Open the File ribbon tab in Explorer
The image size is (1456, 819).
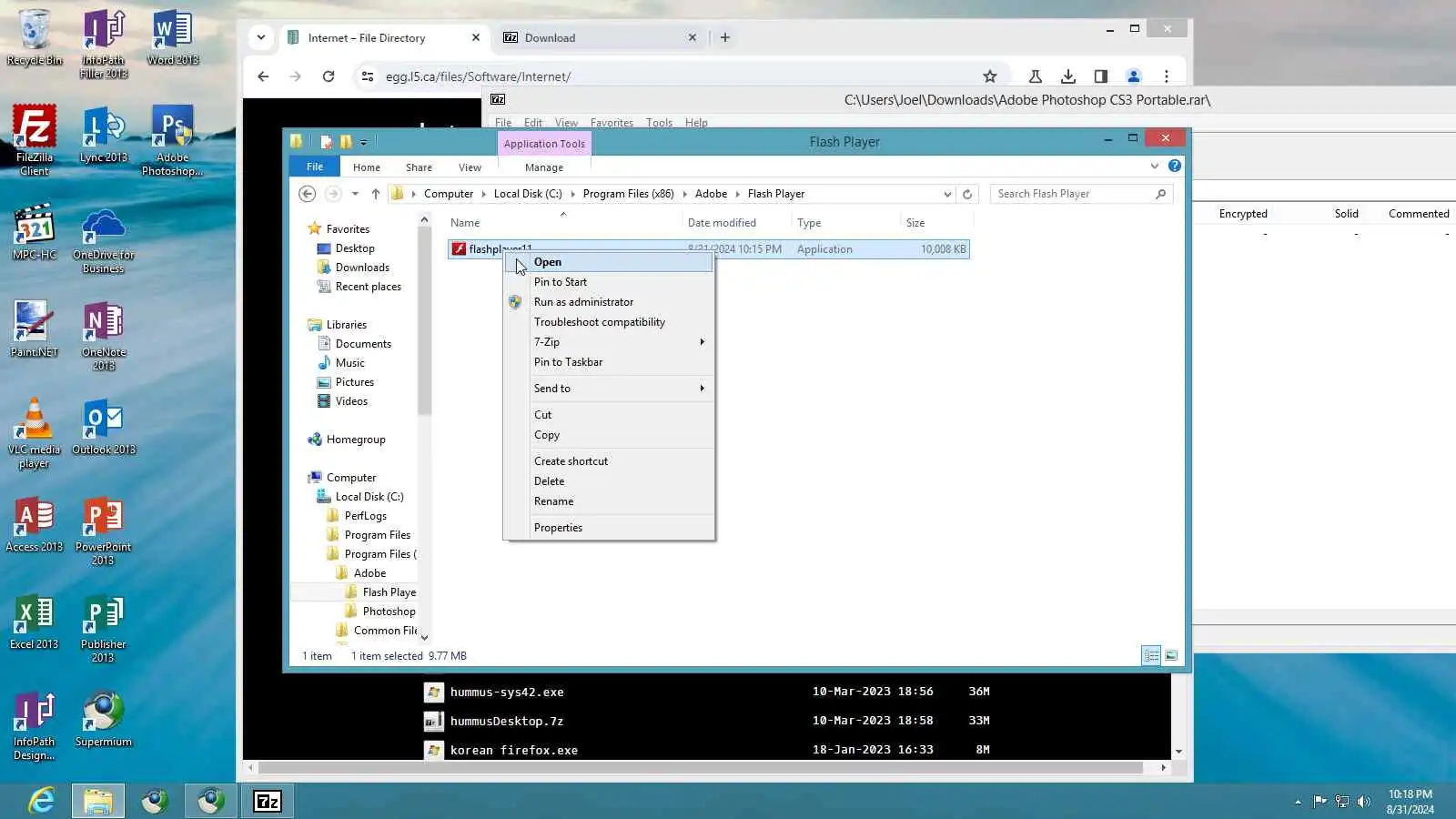[x=315, y=167]
